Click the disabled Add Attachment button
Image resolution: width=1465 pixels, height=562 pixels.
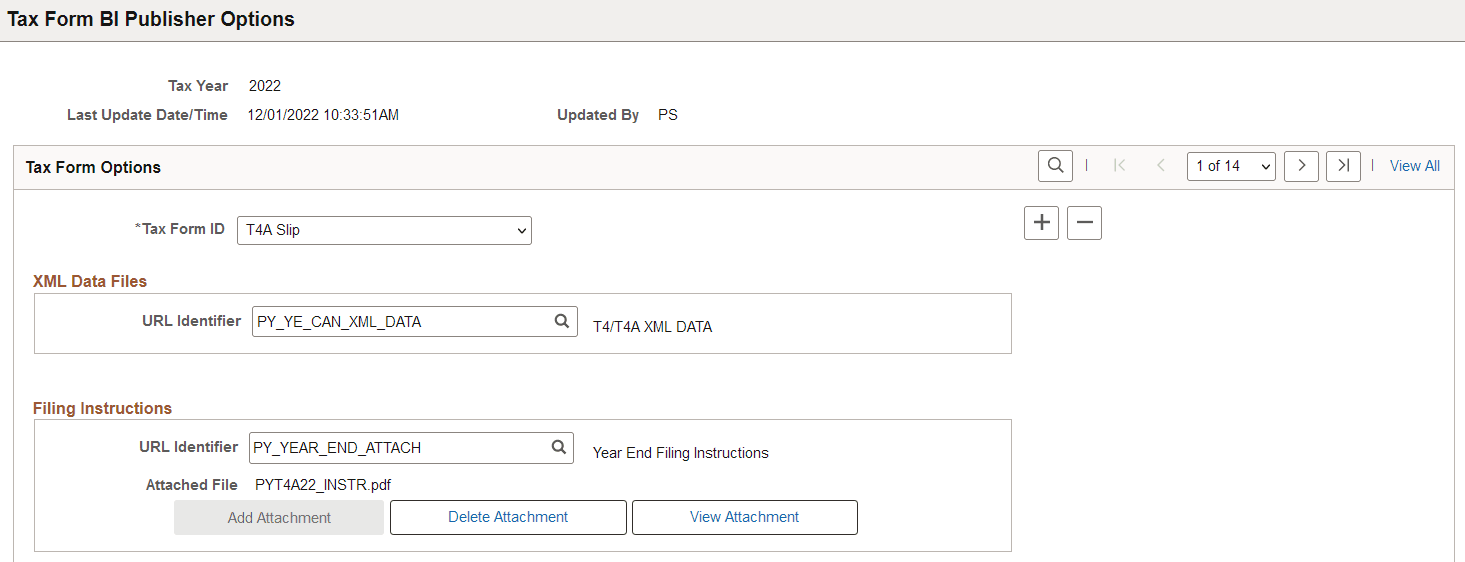(x=279, y=518)
